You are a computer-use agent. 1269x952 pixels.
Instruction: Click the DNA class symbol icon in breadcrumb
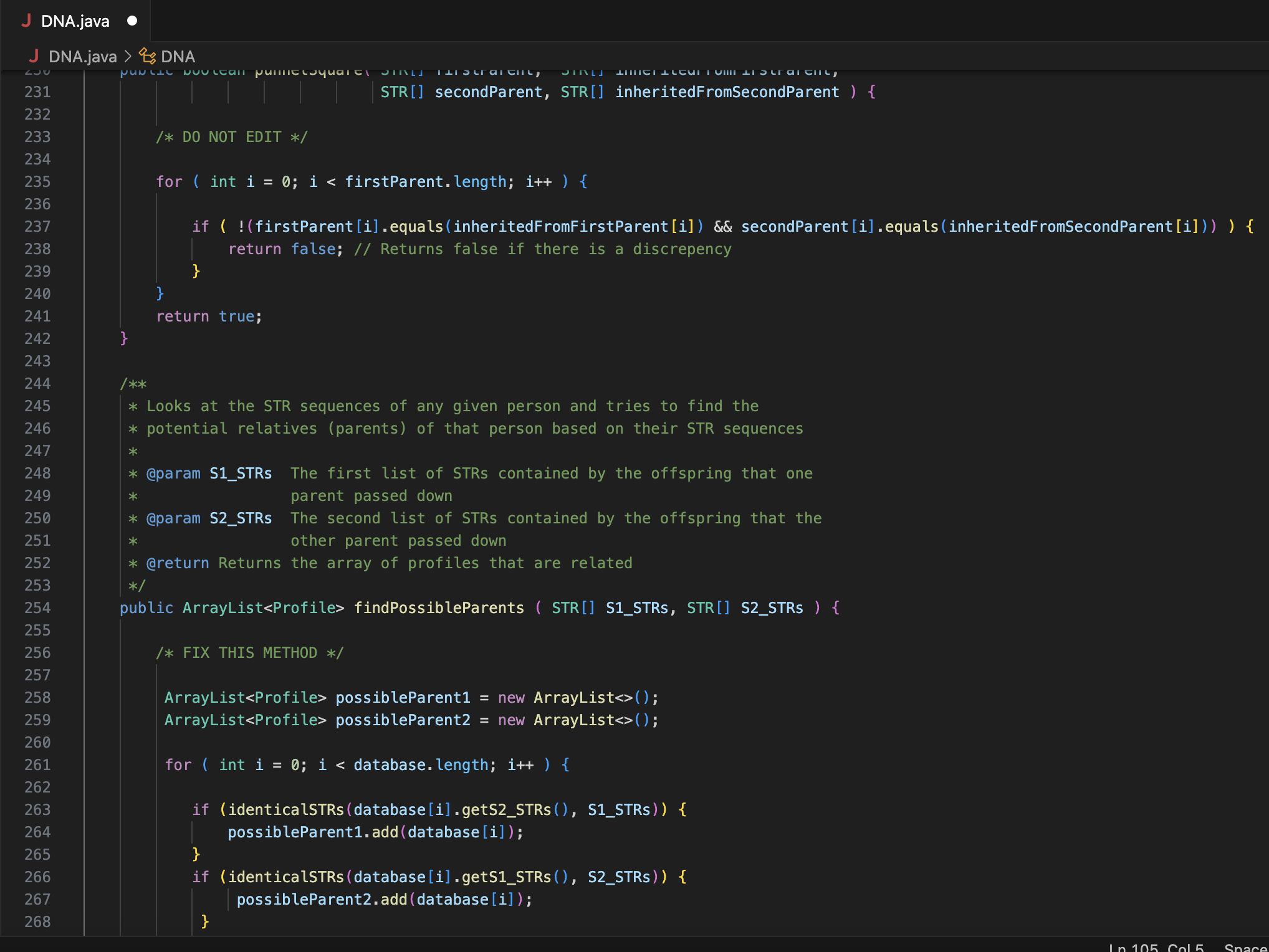[147, 57]
